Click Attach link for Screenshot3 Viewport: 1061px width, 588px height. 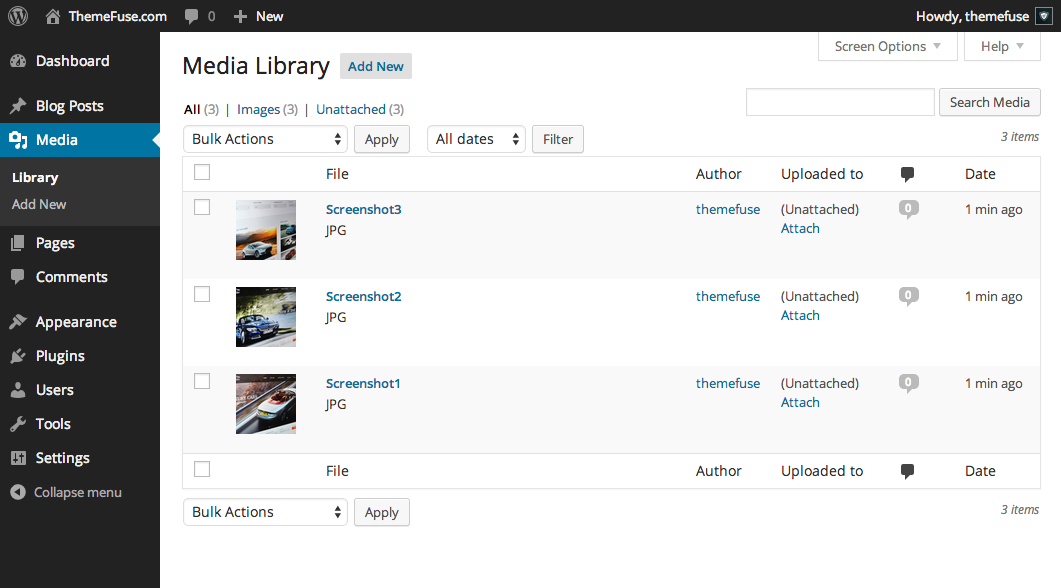point(800,229)
